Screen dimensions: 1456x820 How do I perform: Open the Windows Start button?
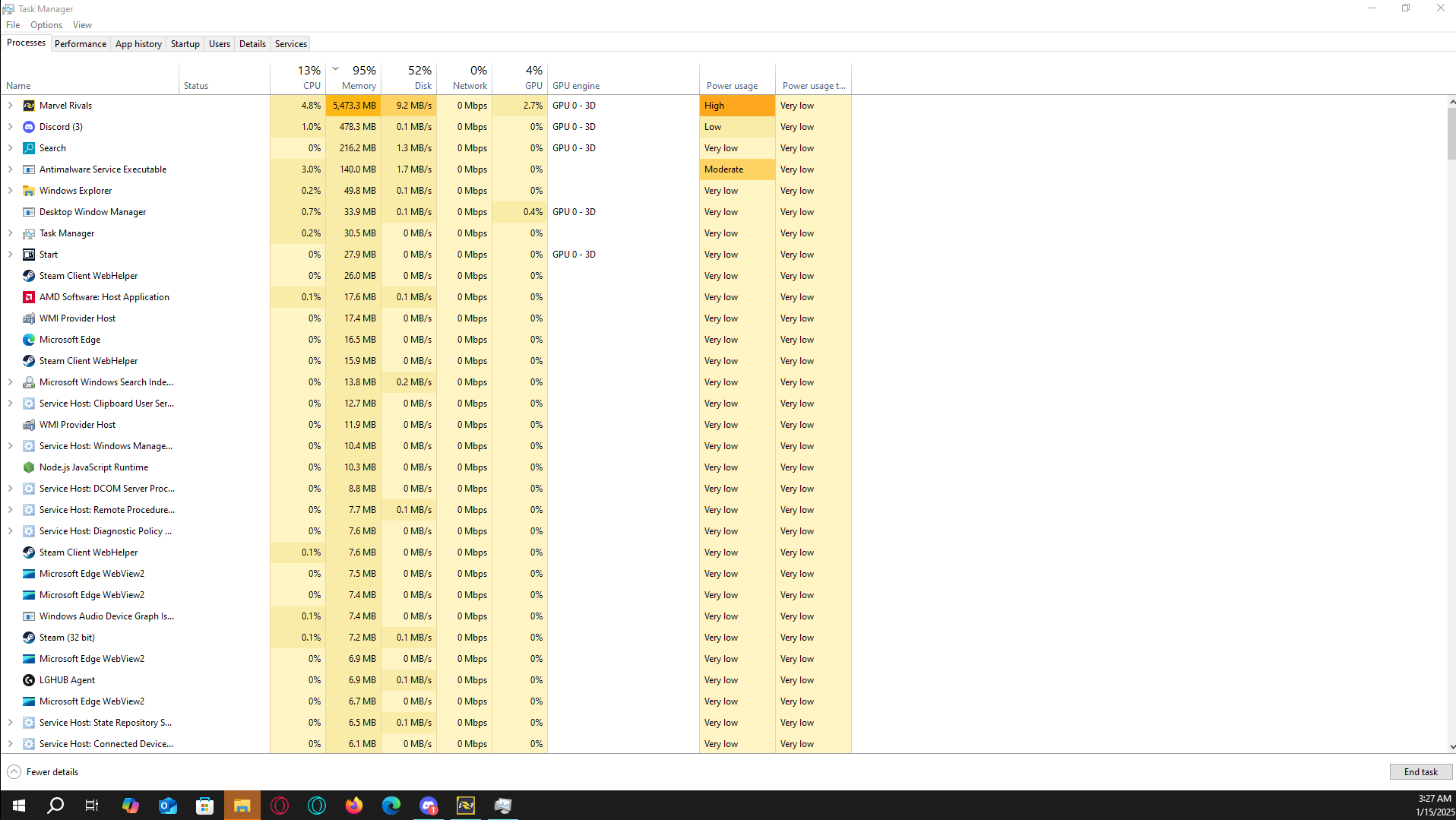coord(18,806)
